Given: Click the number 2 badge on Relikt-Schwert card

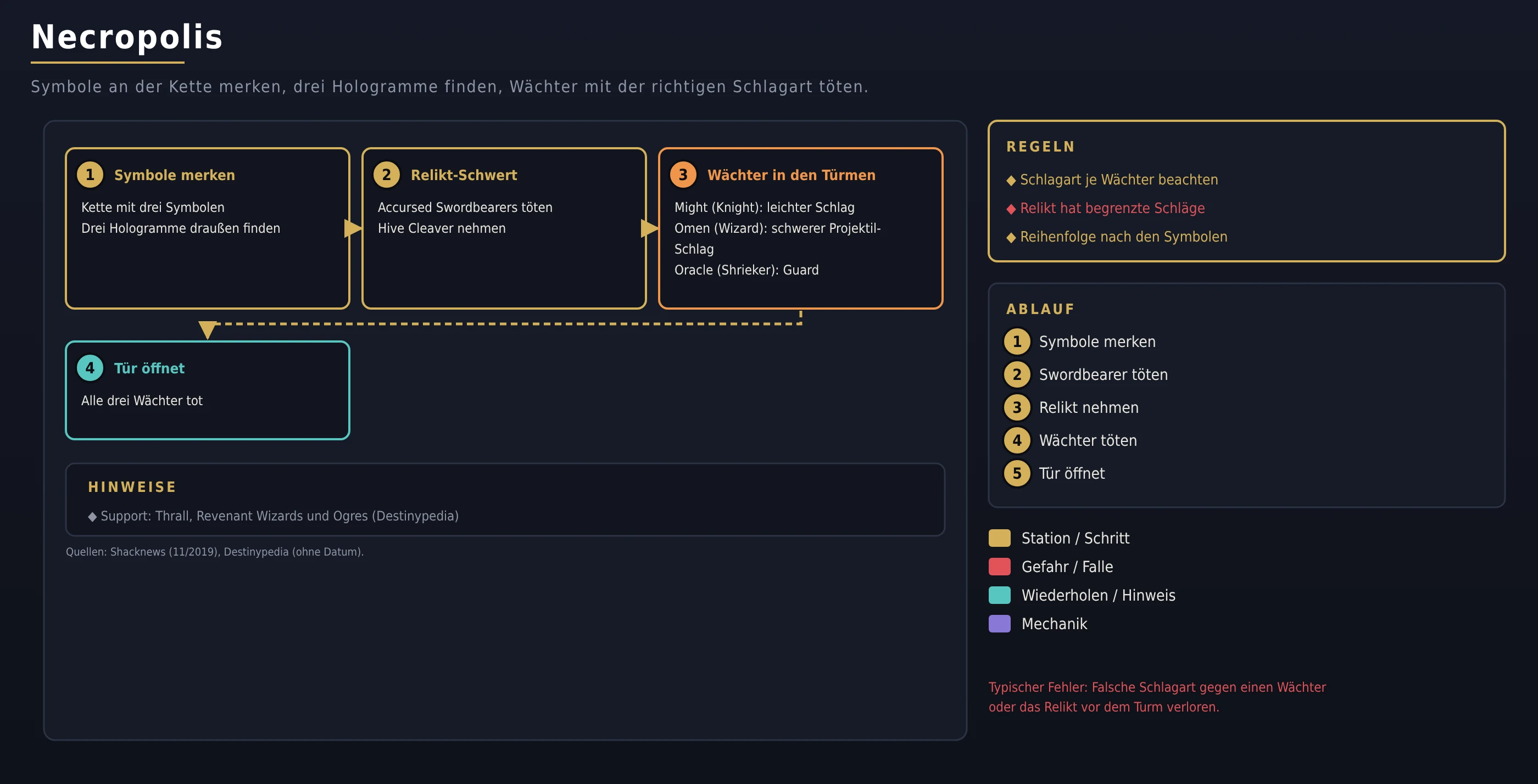Looking at the screenshot, I should 386,174.
